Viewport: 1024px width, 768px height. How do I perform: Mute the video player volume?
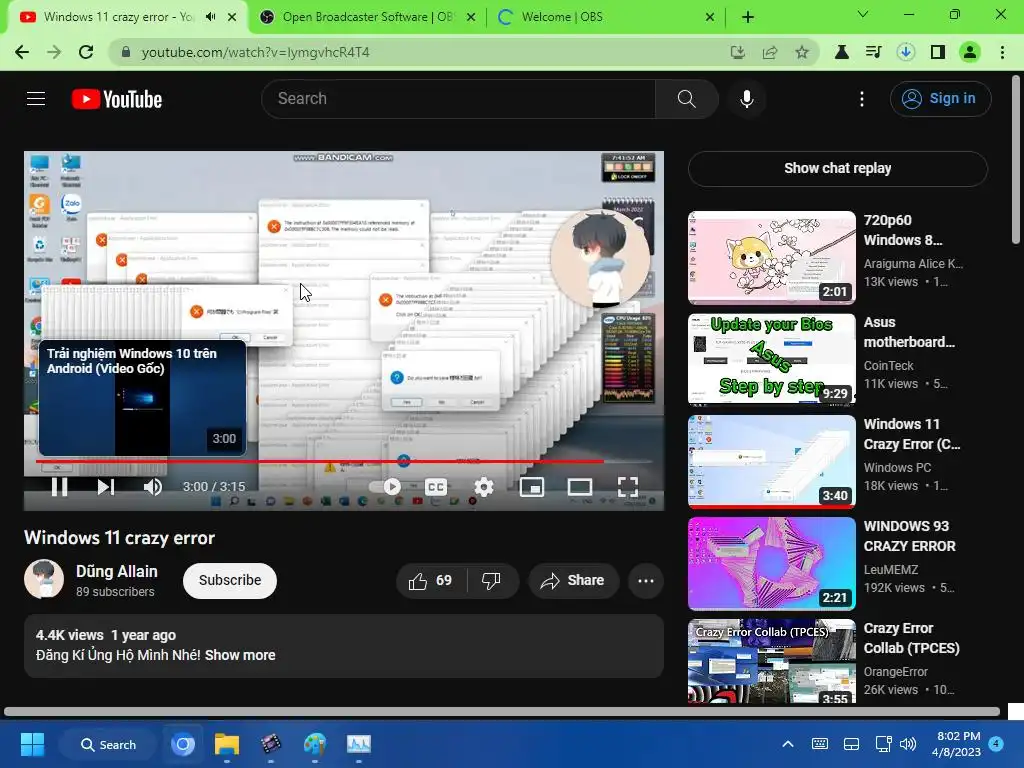coord(153,487)
